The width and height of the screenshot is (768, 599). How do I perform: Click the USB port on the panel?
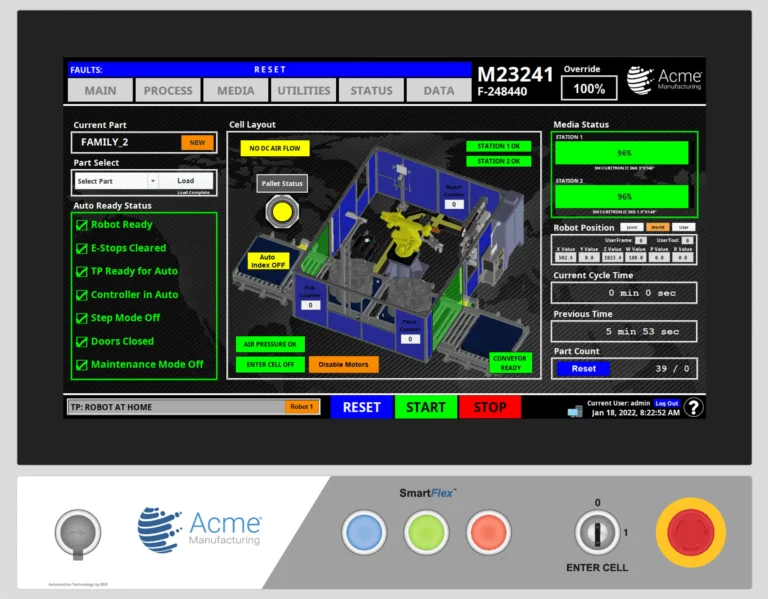(x=78, y=534)
